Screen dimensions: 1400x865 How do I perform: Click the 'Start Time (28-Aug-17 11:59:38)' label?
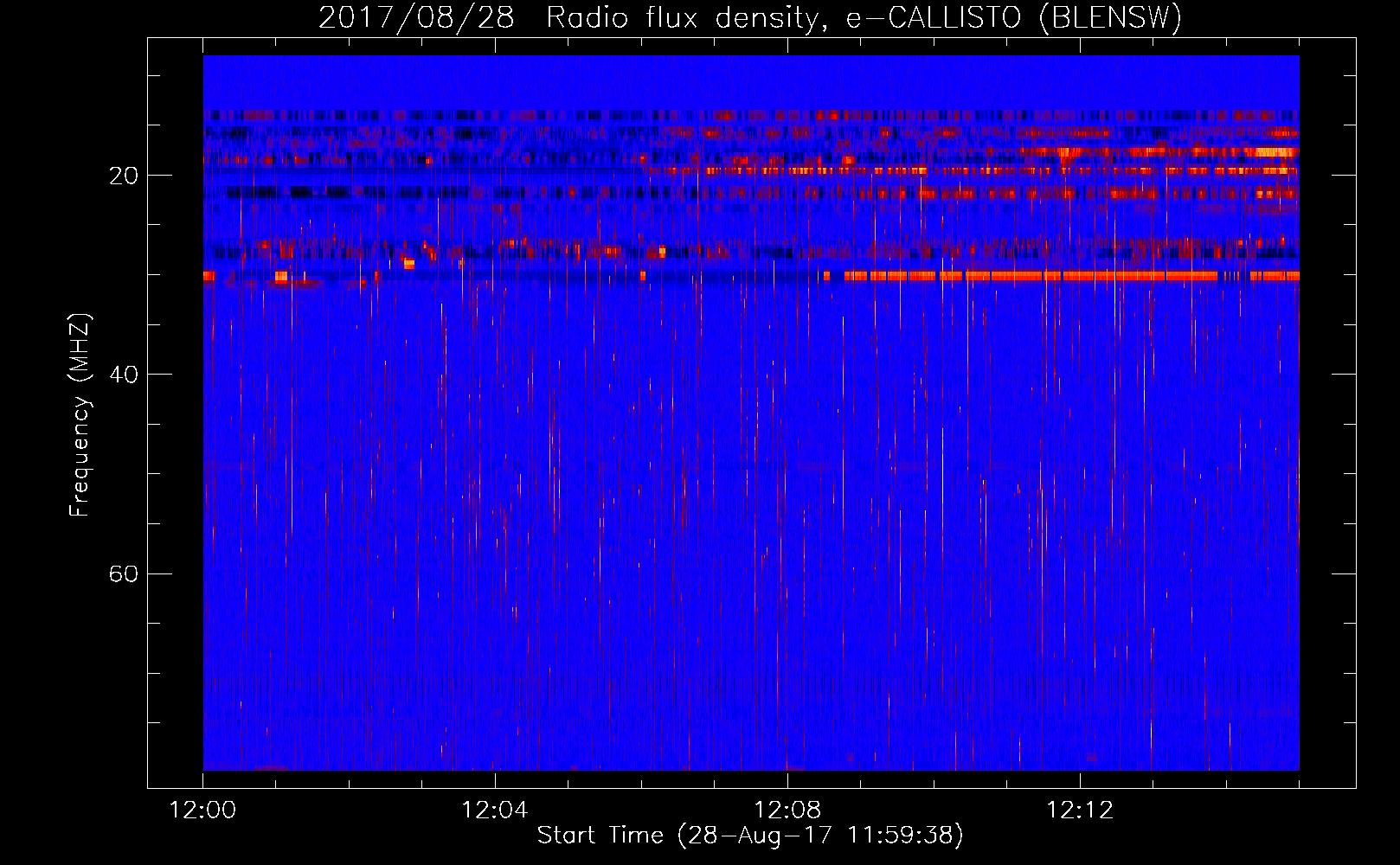tap(750, 836)
